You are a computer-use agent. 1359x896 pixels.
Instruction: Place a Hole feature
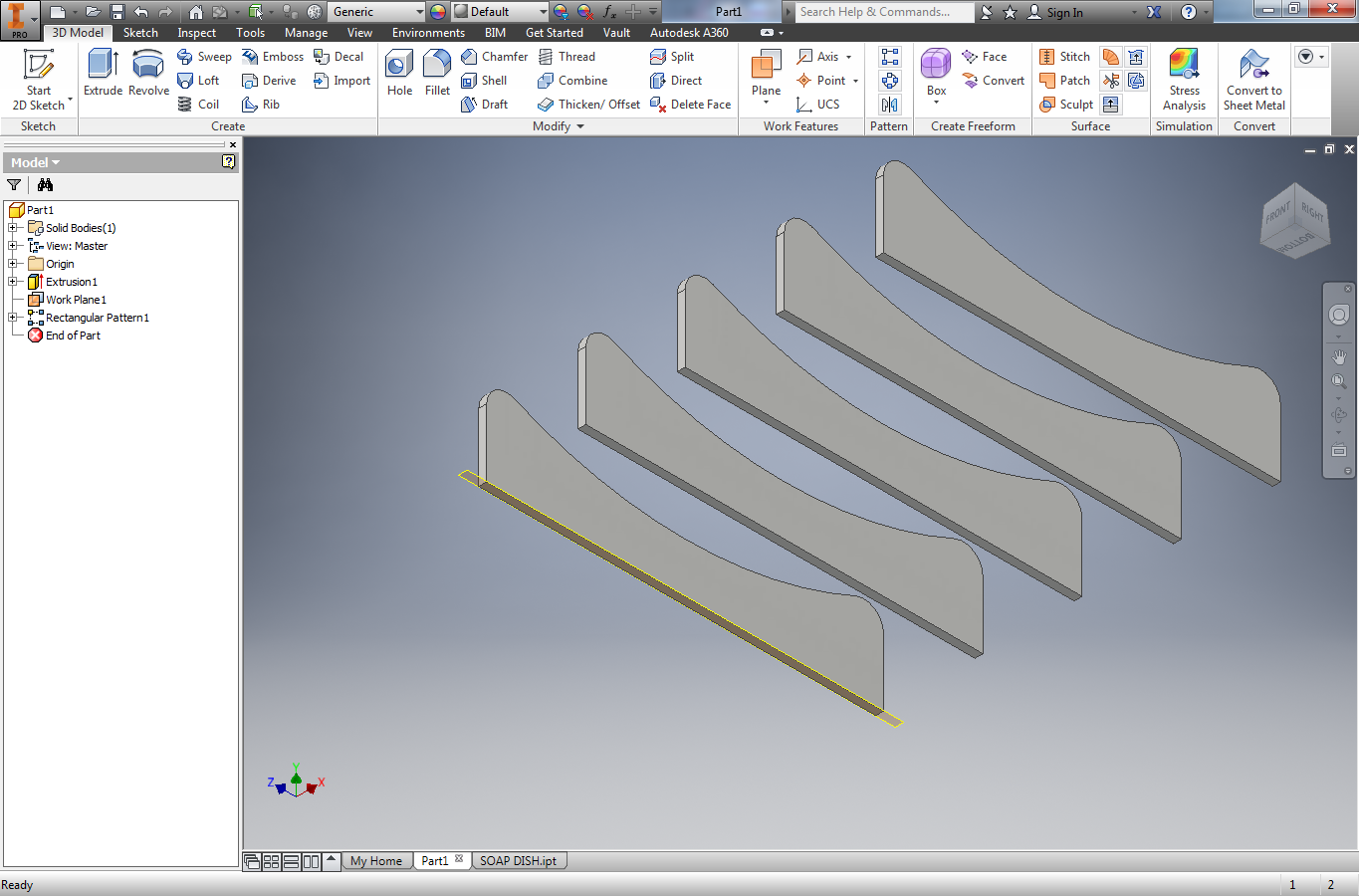[399, 73]
